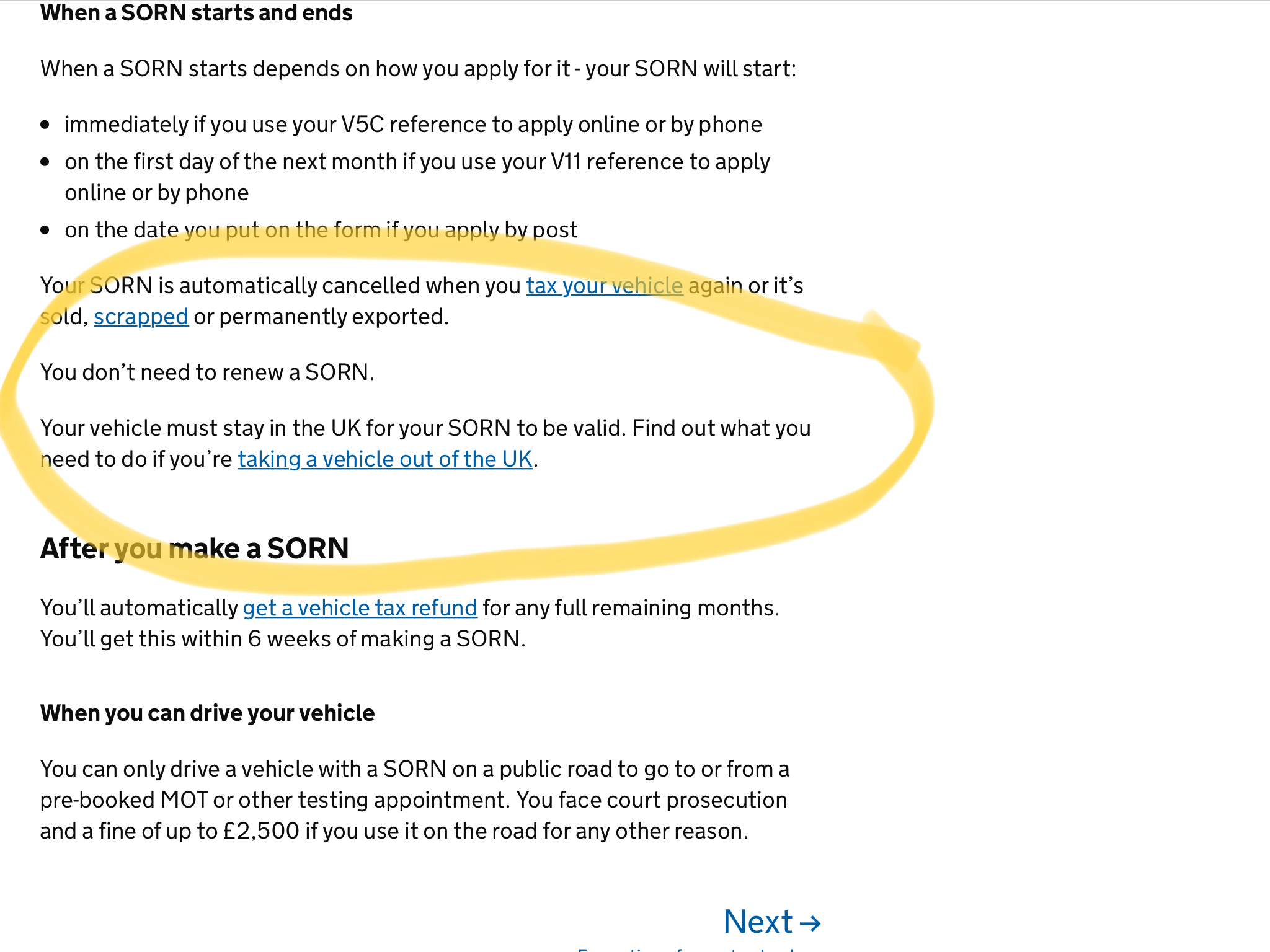Visit the 'get a vehicle tax refund' link

tap(360, 608)
